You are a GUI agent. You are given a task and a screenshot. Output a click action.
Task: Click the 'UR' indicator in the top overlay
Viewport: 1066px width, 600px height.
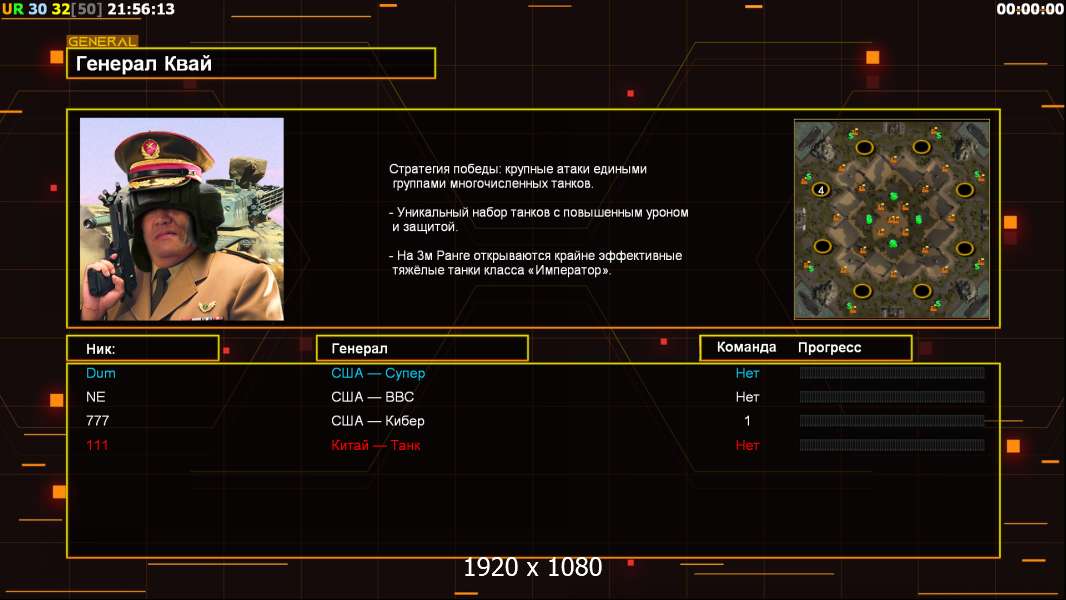coord(13,10)
